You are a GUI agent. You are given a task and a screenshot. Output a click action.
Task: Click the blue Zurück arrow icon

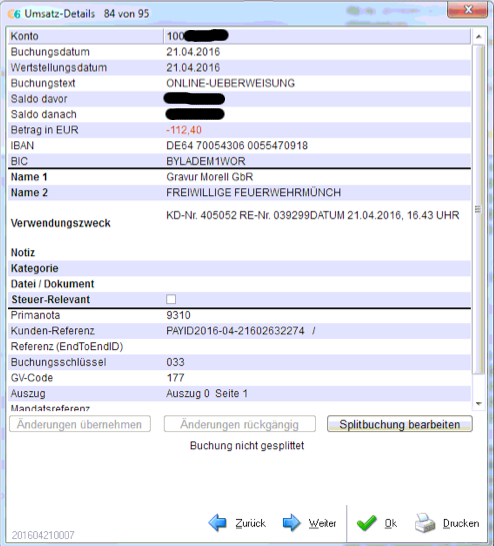pyautogui.click(x=218, y=523)
